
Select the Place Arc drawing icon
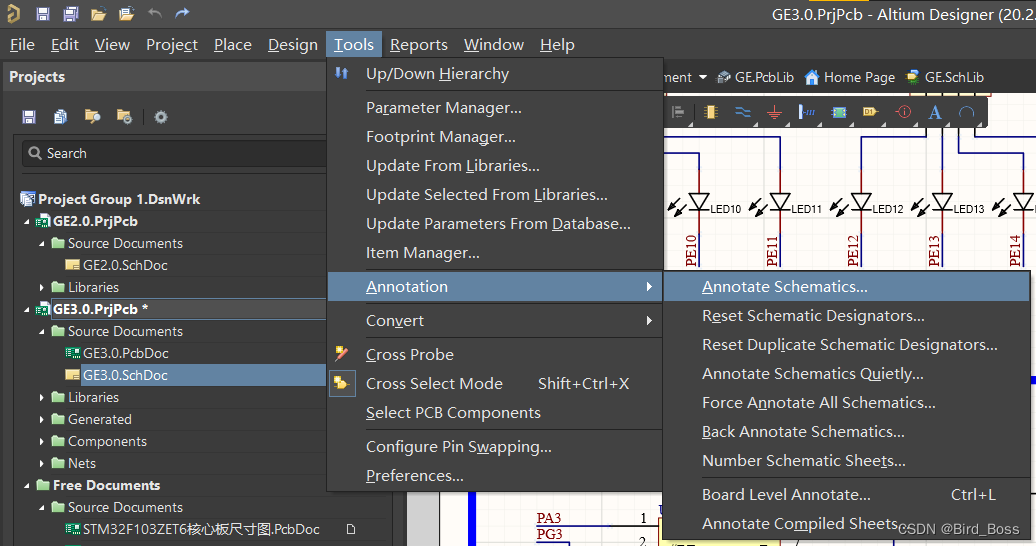[x=967, y=112]
